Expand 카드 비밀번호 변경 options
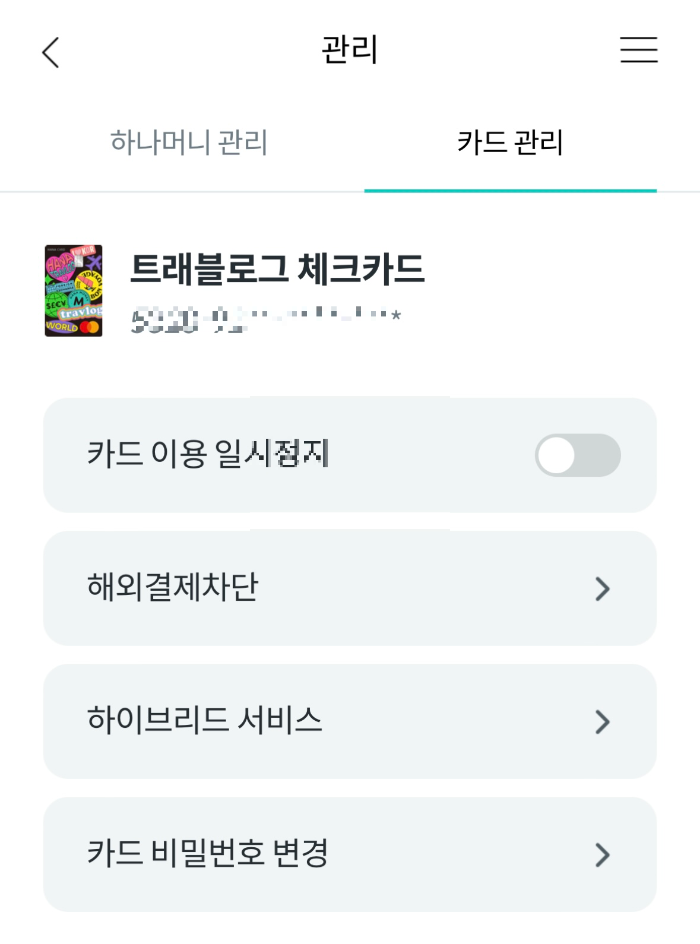Viewport: 700px width, 944px height. pyautogui.click(x=350, y=855)
